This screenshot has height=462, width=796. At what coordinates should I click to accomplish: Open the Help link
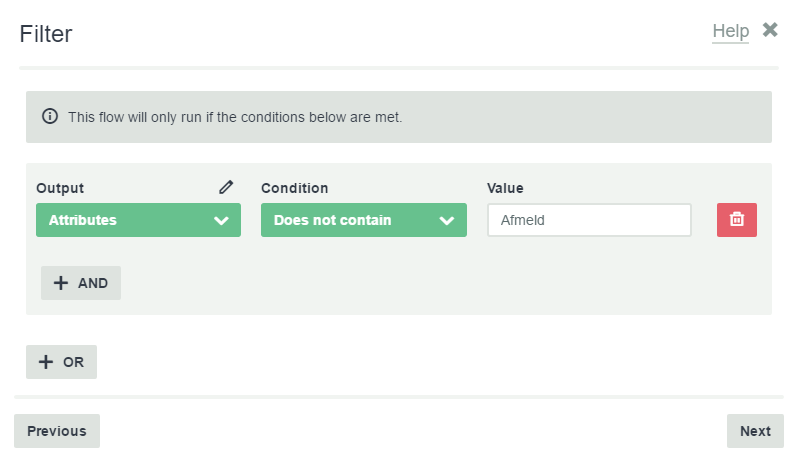731,31
